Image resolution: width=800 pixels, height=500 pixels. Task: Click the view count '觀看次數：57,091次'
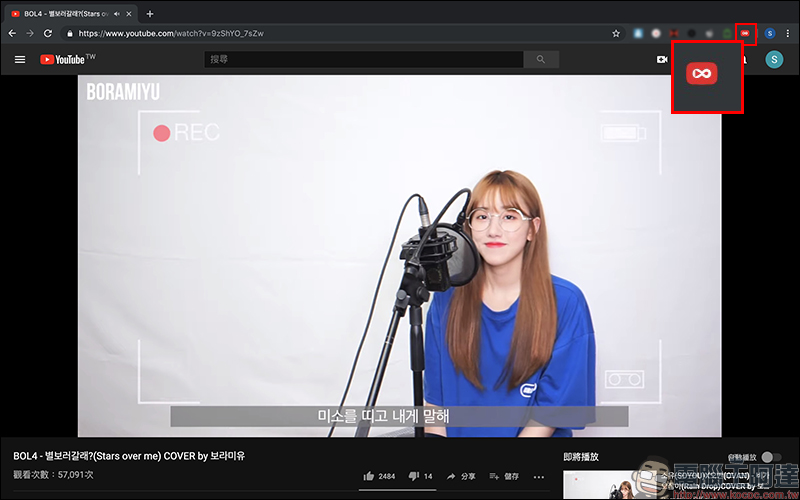(54, 474)
